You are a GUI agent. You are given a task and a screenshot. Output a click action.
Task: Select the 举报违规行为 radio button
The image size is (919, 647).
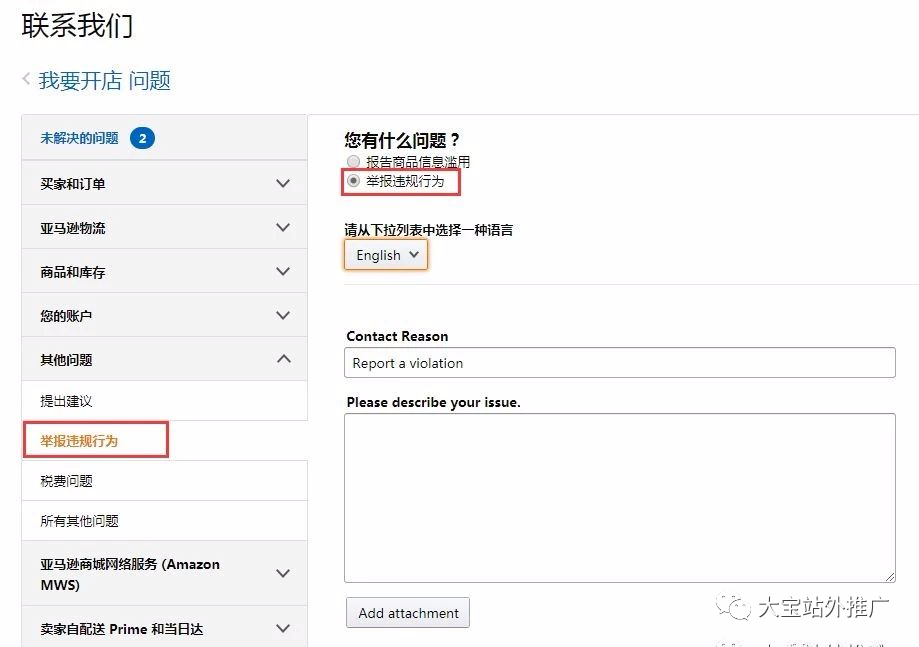point(353,181)
